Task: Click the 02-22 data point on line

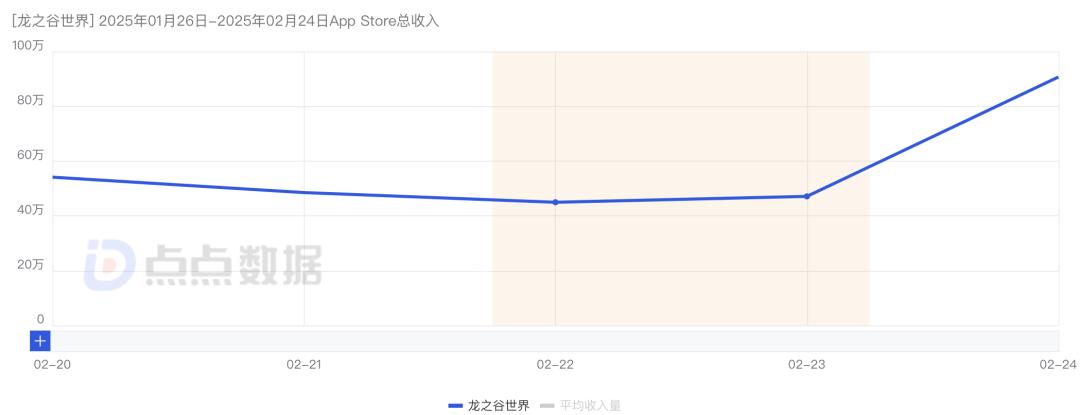Action: pos(555,202)
